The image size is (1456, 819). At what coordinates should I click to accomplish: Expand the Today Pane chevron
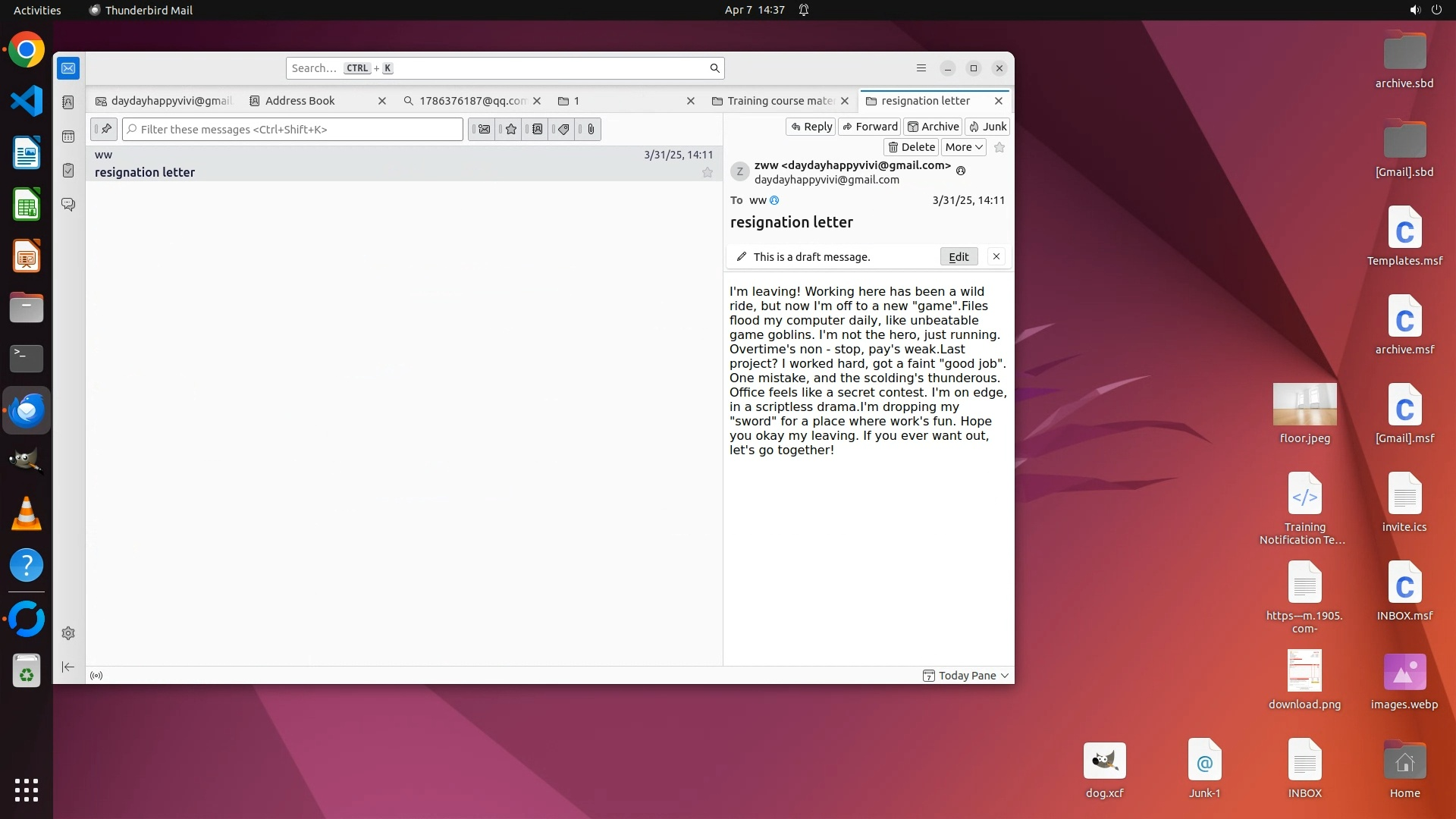pyautogui.click(x=1005, y=676)
